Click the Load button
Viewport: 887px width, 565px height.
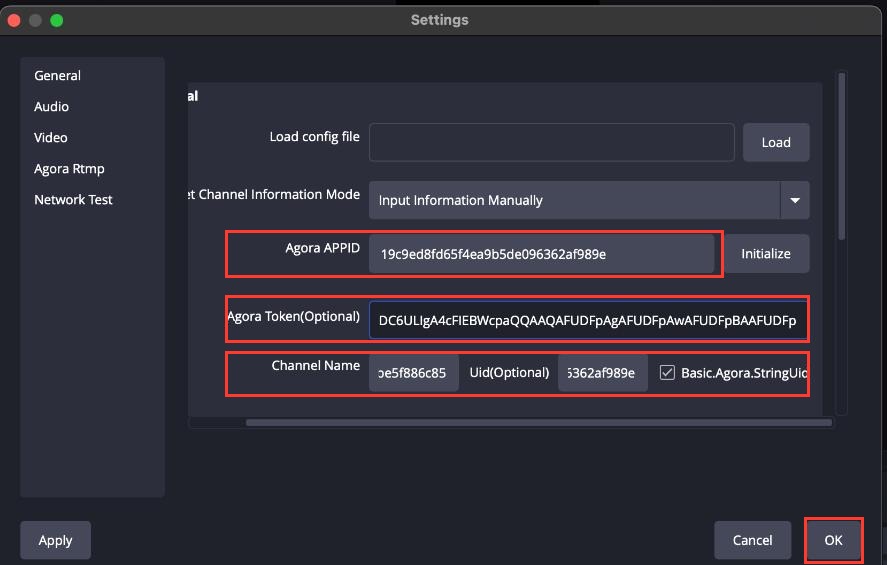776,143
